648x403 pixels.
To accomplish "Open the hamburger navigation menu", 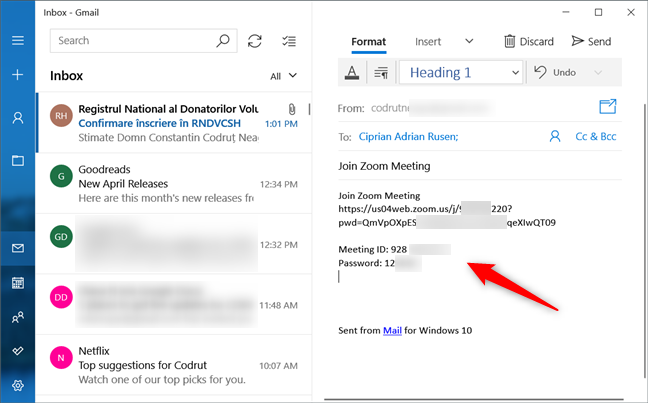I will 18,41.
